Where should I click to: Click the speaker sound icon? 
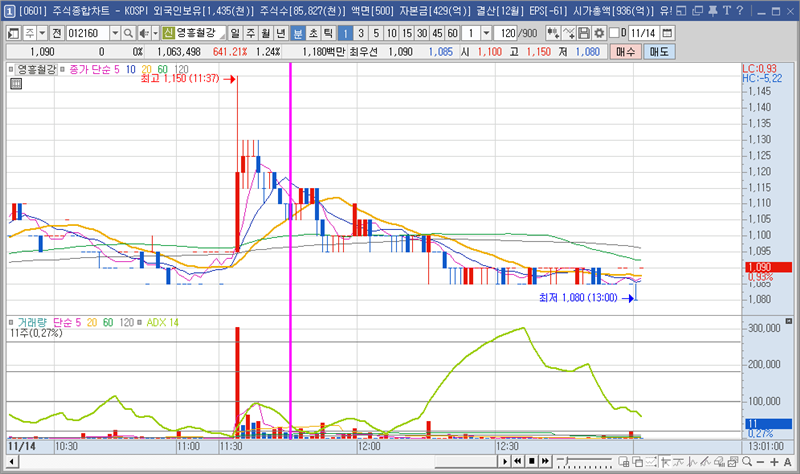(x=143, y=33)
